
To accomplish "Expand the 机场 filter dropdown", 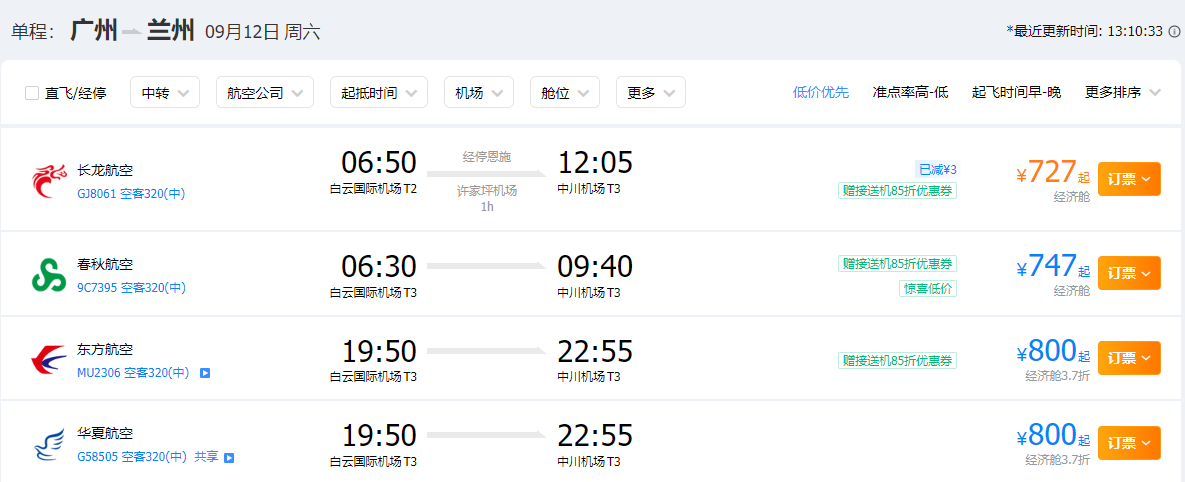I will tap(479, 92).
